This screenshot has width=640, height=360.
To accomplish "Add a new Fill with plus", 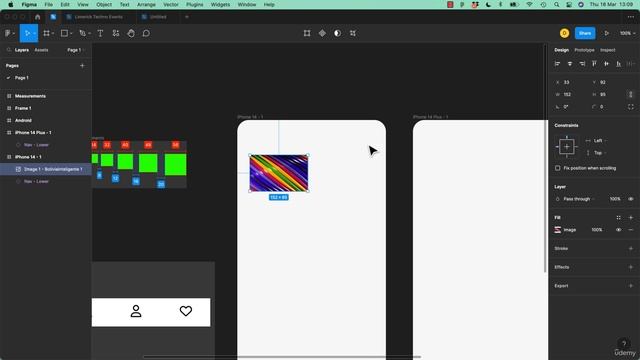I will click(631, 218).
